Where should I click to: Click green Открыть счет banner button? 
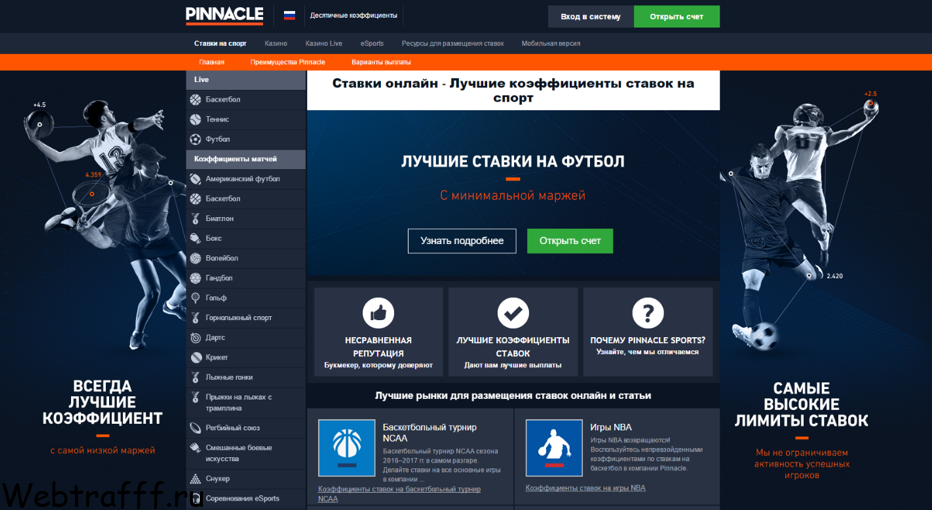pyautogui.click(x=569, y=241)
